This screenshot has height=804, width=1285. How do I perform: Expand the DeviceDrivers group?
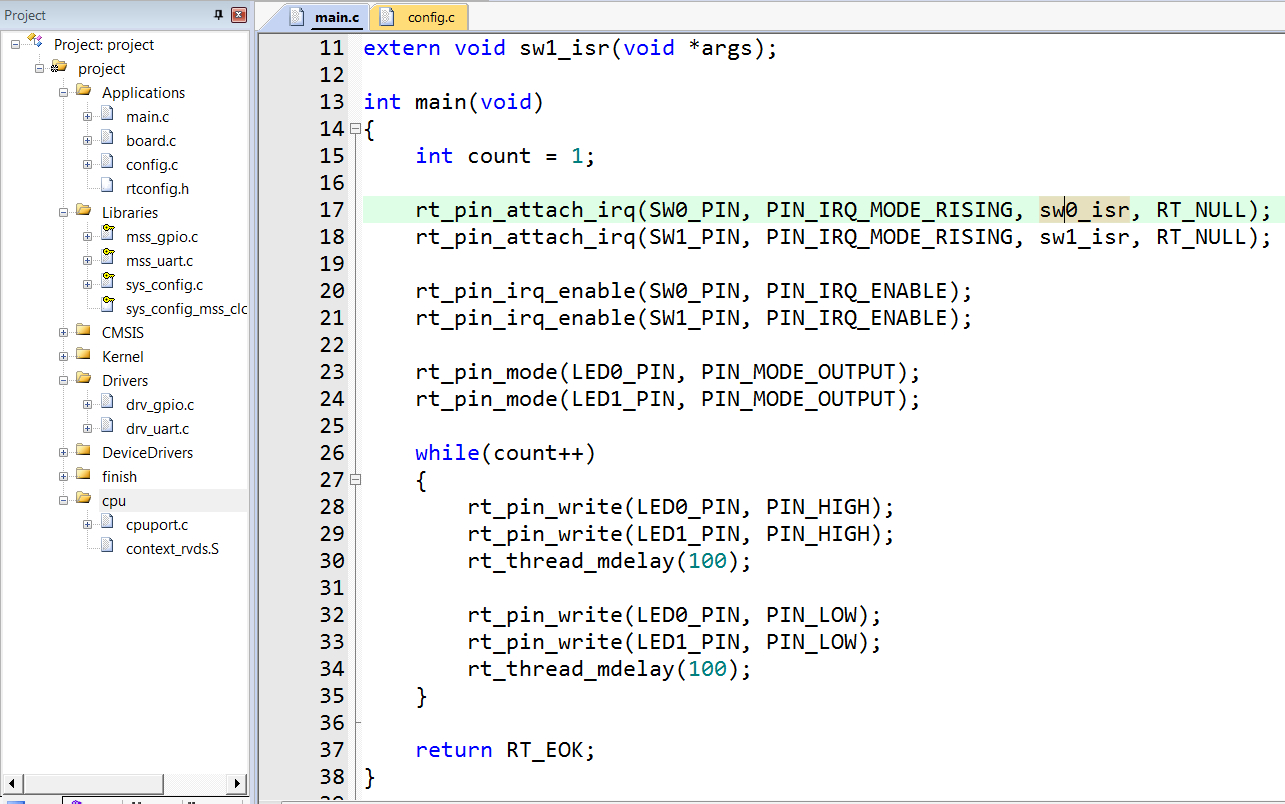pos(64,452)
